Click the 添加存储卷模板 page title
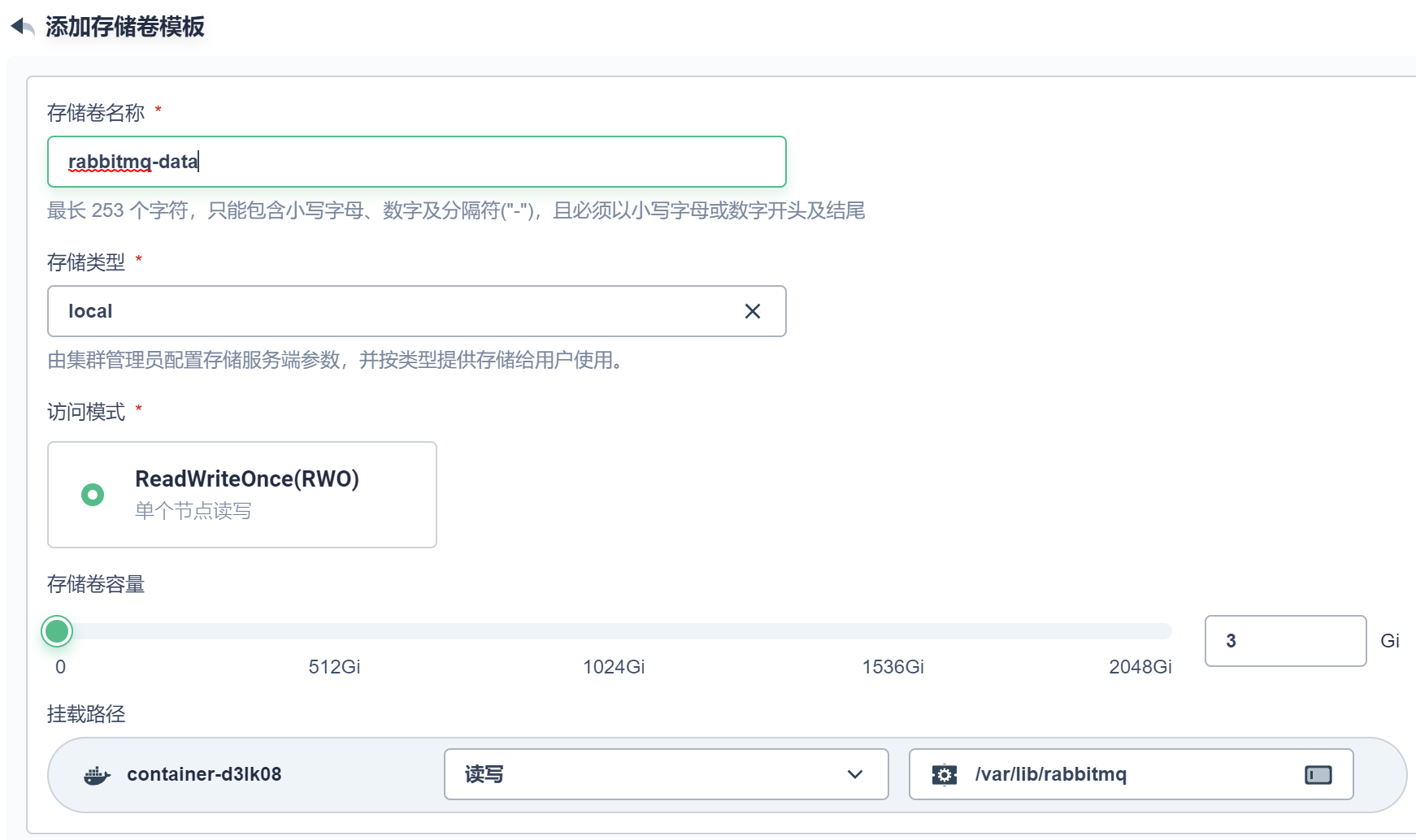The width and height of the screenshot is (1416, 840). (x=125, y=27)
